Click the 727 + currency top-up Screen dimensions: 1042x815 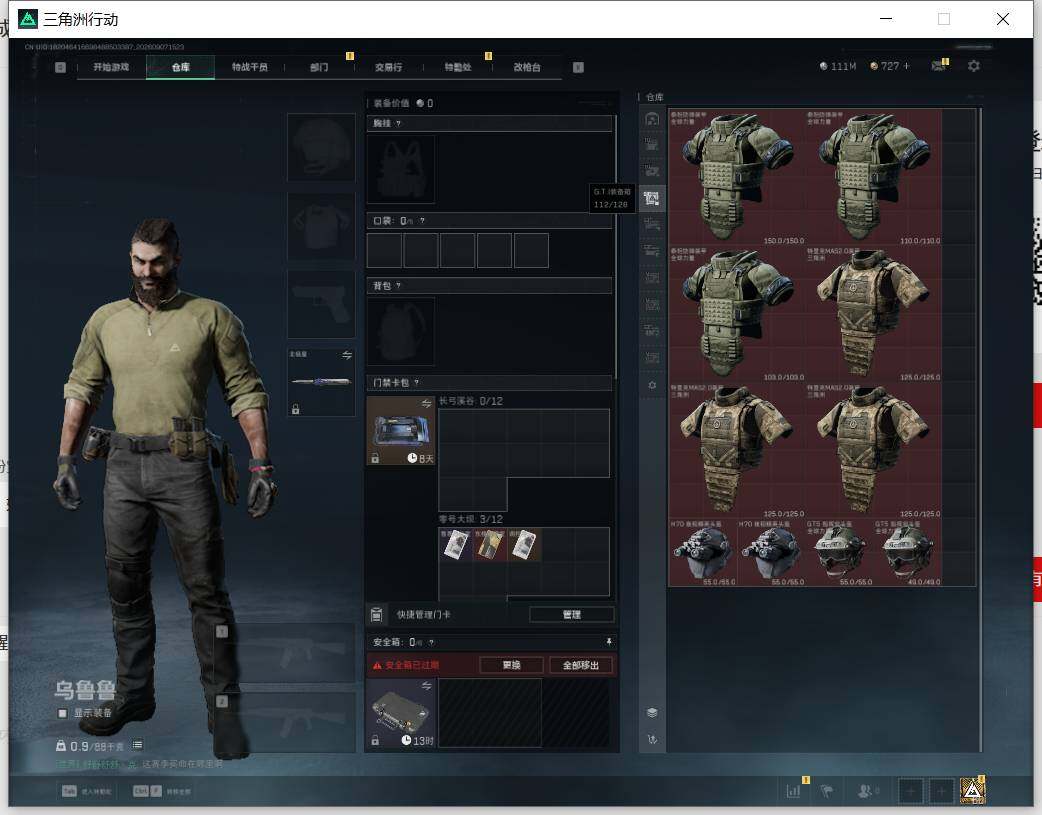coord(890,66)
